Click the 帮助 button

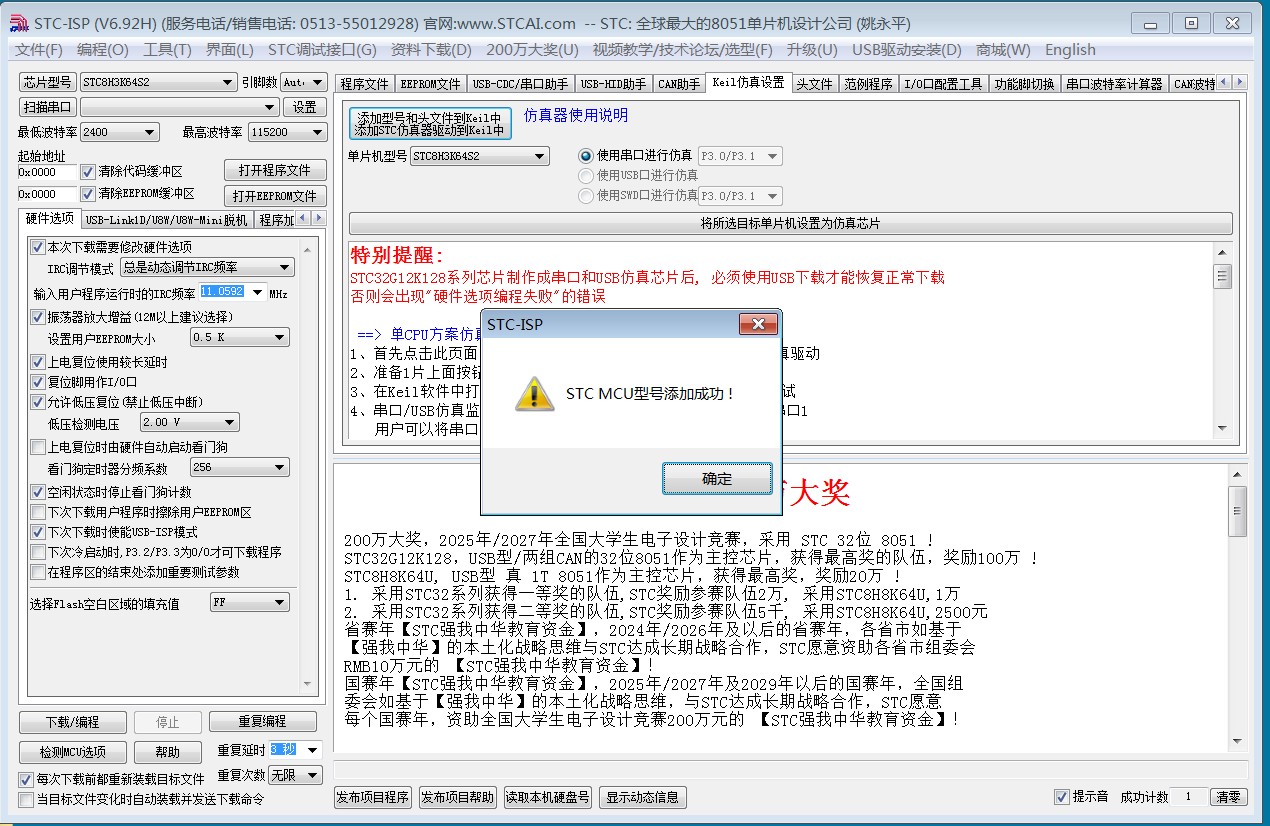pos(168,752)
